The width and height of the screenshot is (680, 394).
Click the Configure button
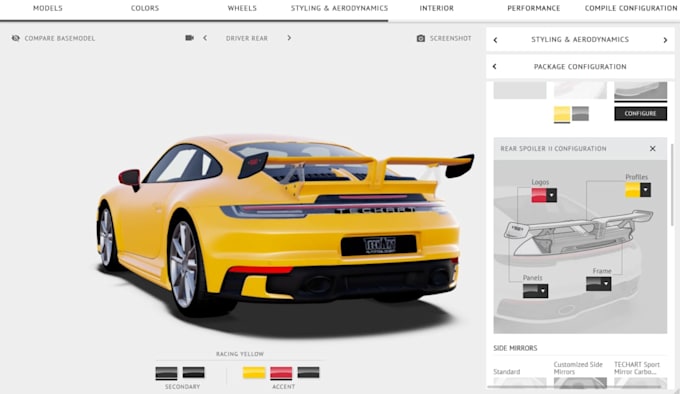pos(641,114)
